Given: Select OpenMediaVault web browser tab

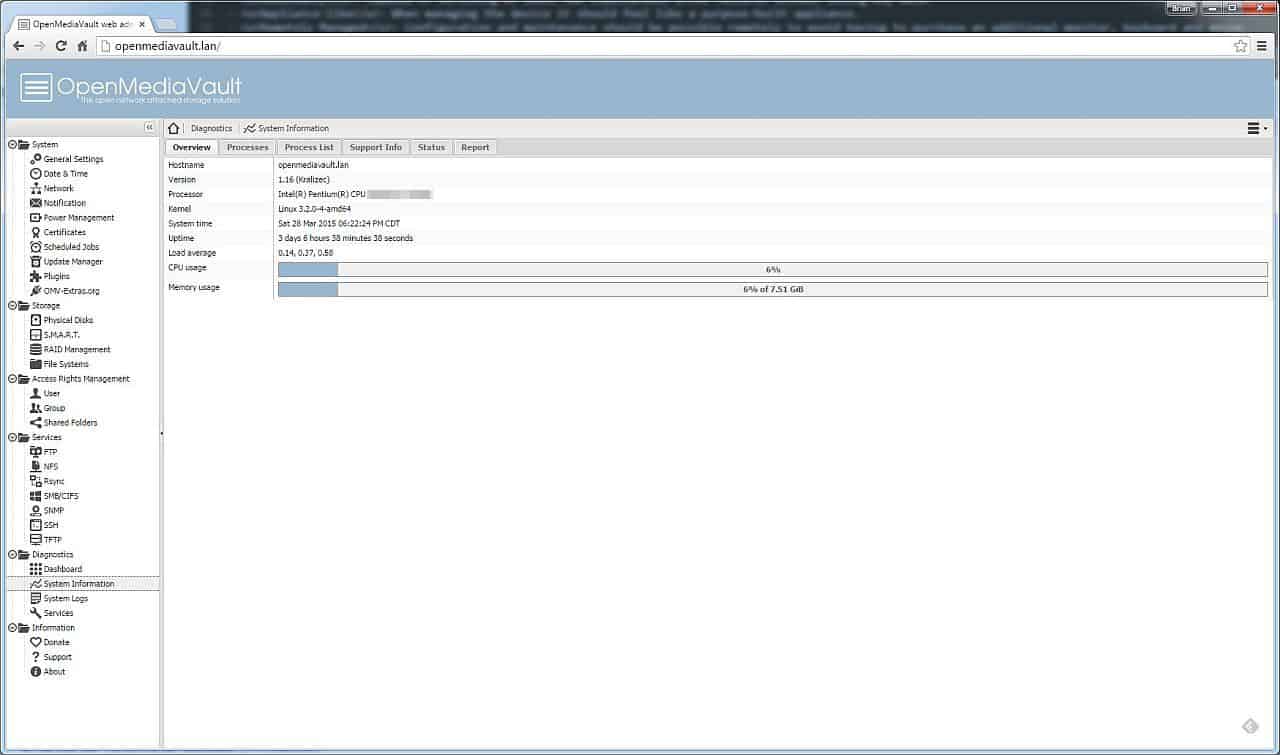Looking at the screenshot, I should [x=83, y=23].
